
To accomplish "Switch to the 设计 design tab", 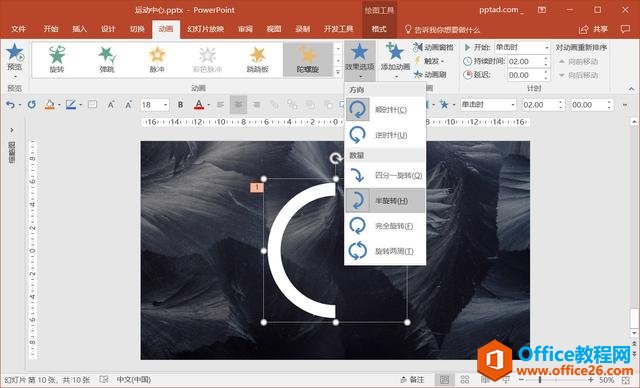I will tap(108, 29).
